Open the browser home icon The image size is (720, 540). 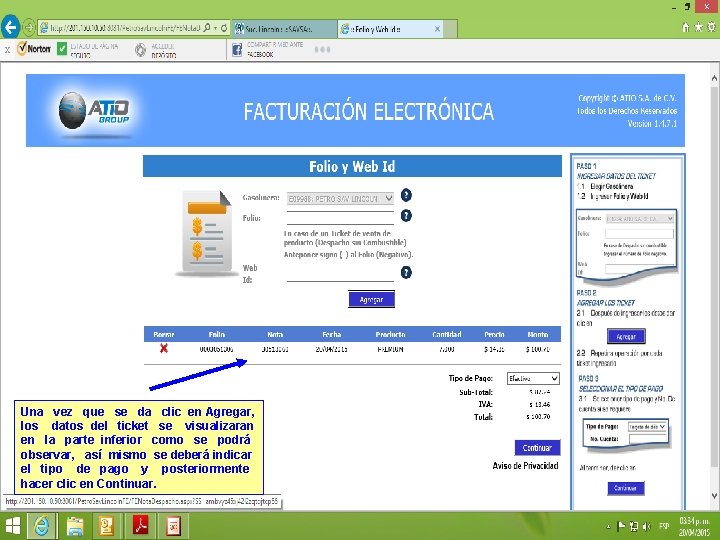pos(686,28)
